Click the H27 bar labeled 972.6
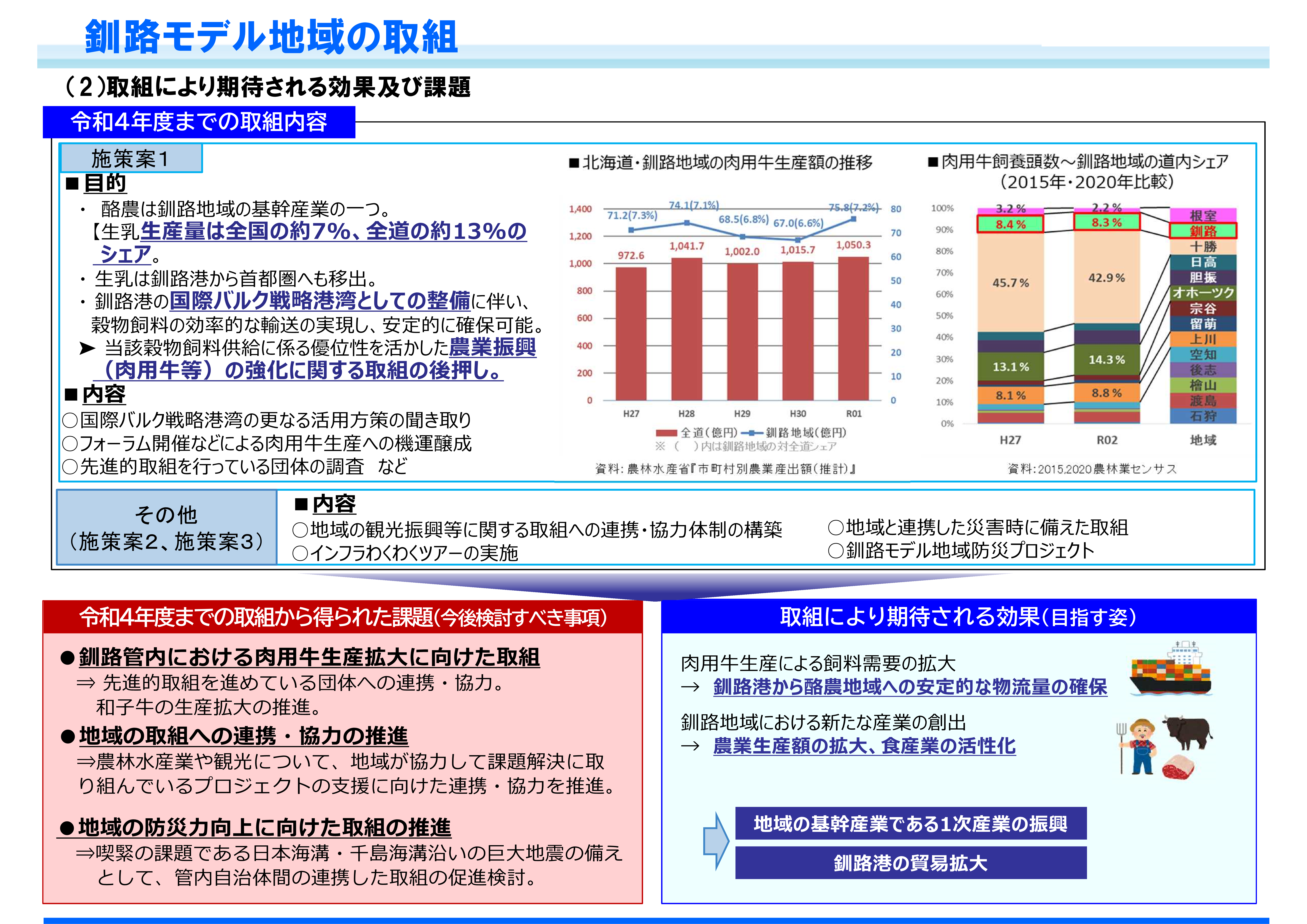 (x=631, y=334)
